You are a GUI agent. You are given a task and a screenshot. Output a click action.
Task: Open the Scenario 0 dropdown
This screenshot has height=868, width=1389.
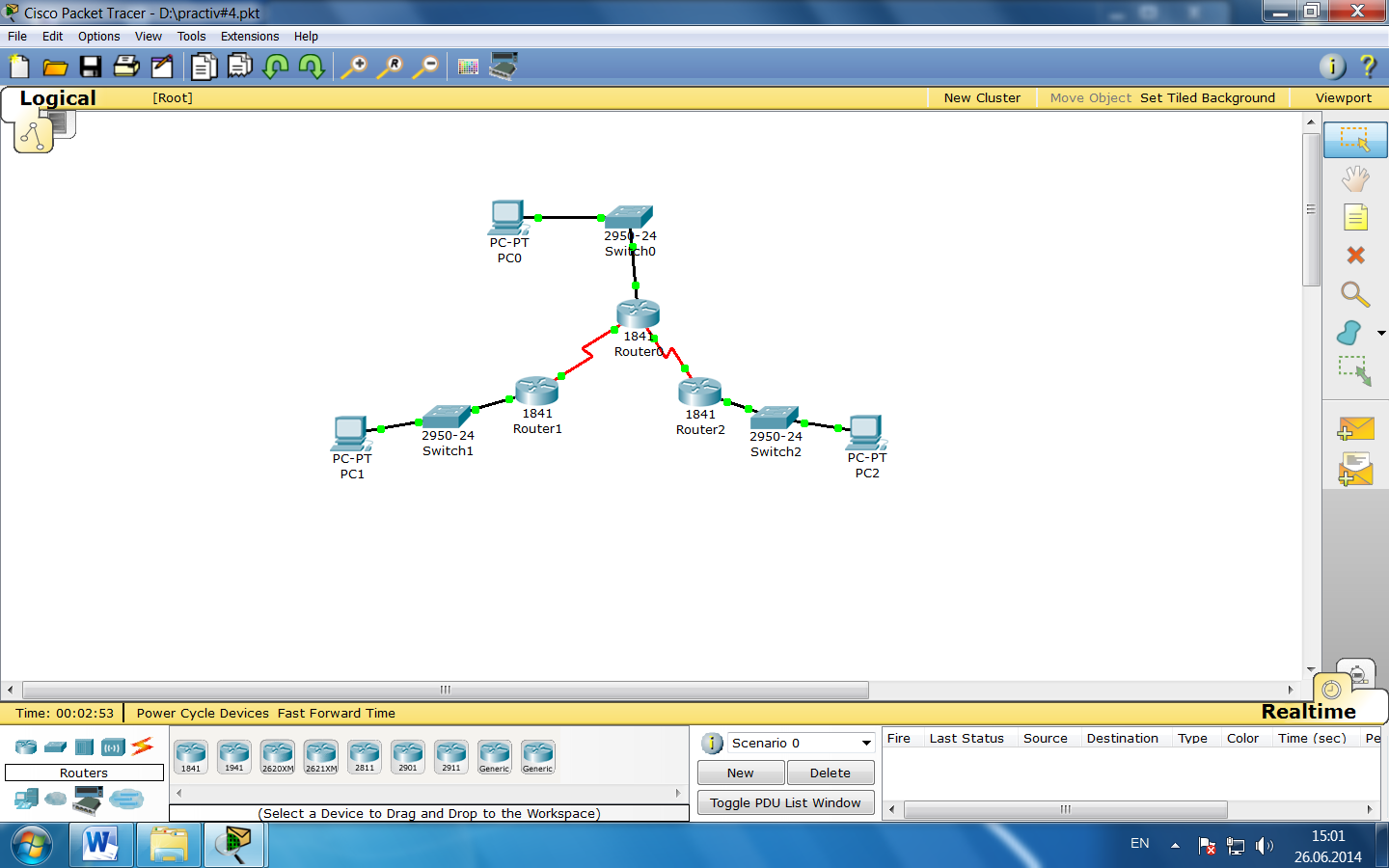pyautogui.click(x=801, y=743)
